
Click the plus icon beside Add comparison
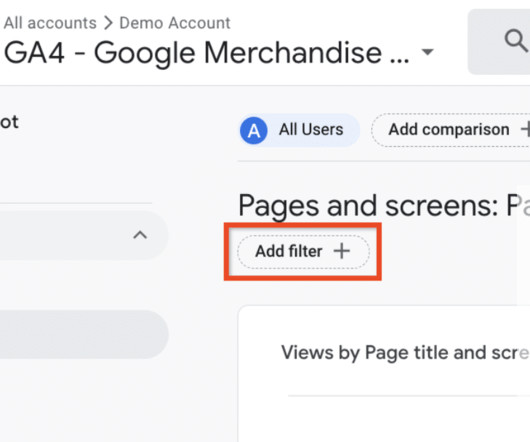coord(526,129)
